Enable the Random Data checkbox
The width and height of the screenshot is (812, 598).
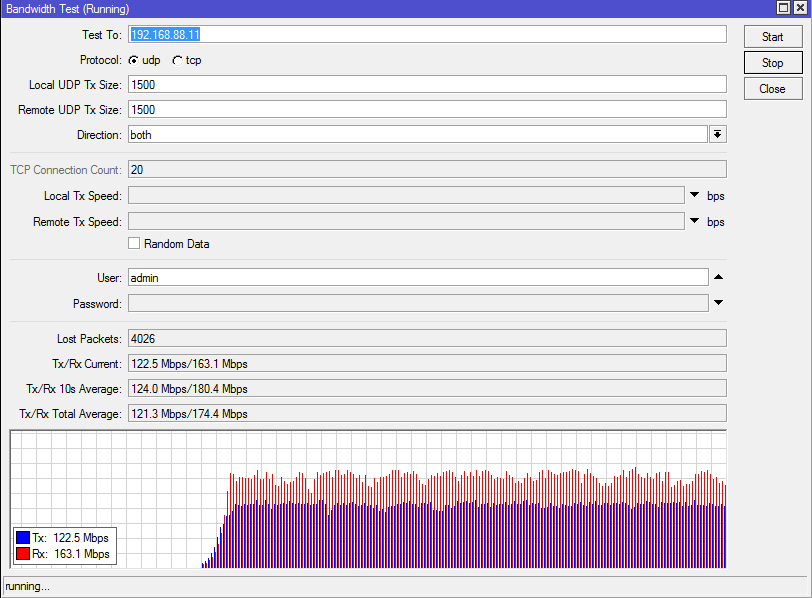coord(134,244)
